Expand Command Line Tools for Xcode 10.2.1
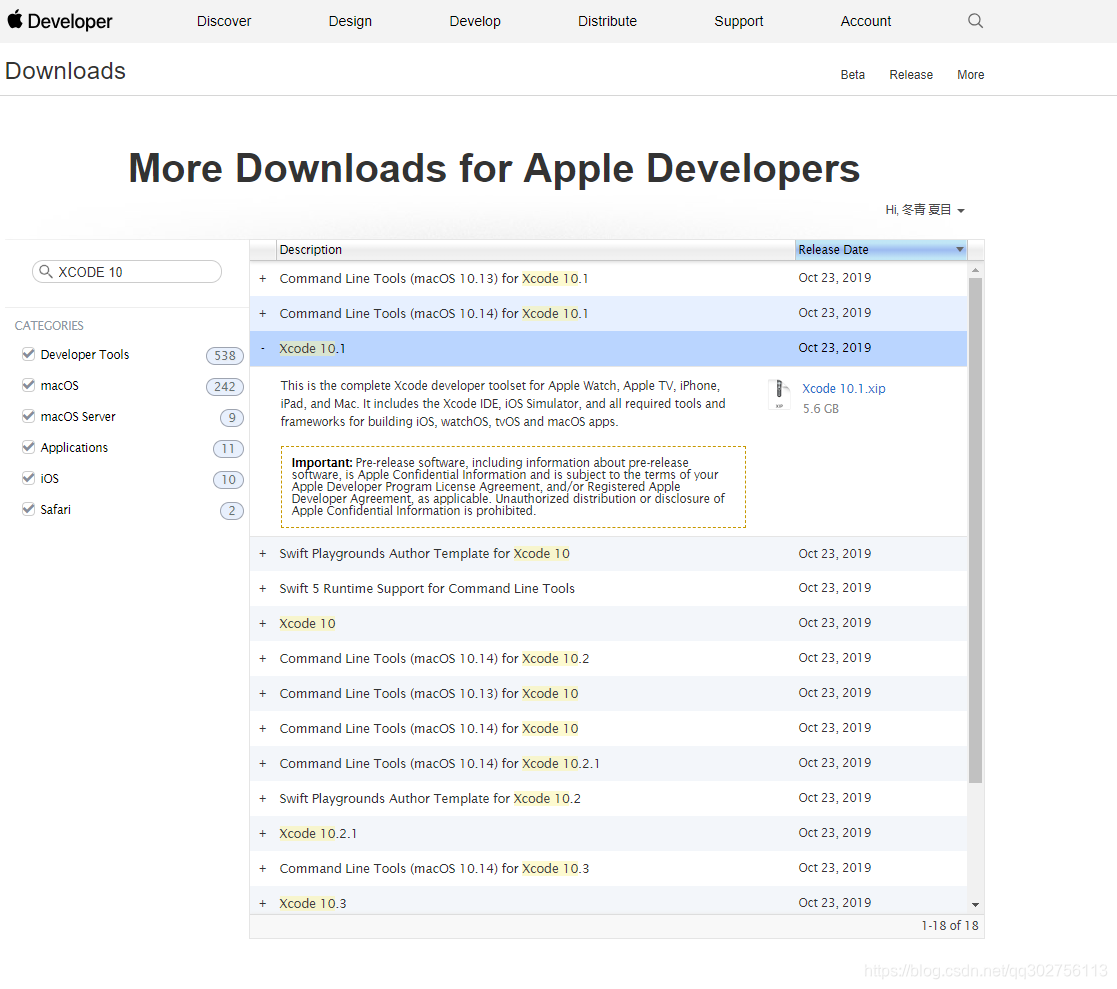The height and width of the screenshot is (989, 1117). pyautogui.click(x=263, y=764)
